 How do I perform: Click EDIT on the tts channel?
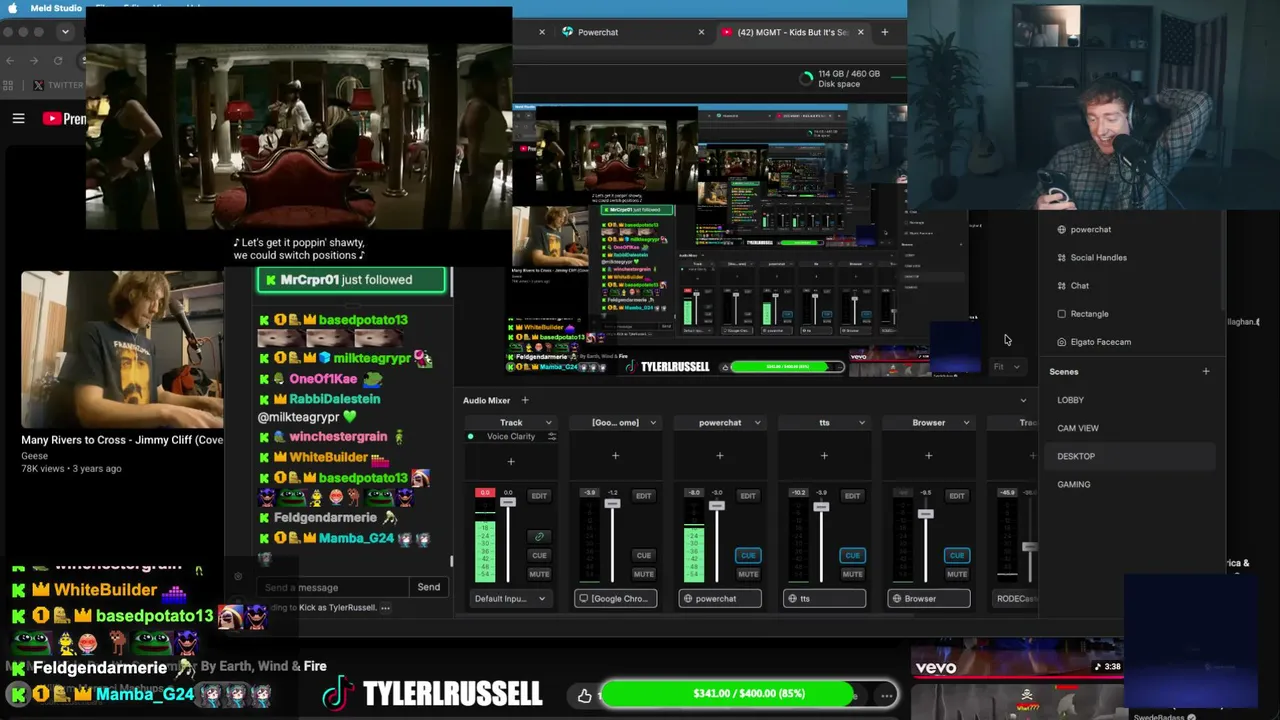click(852, 496)
